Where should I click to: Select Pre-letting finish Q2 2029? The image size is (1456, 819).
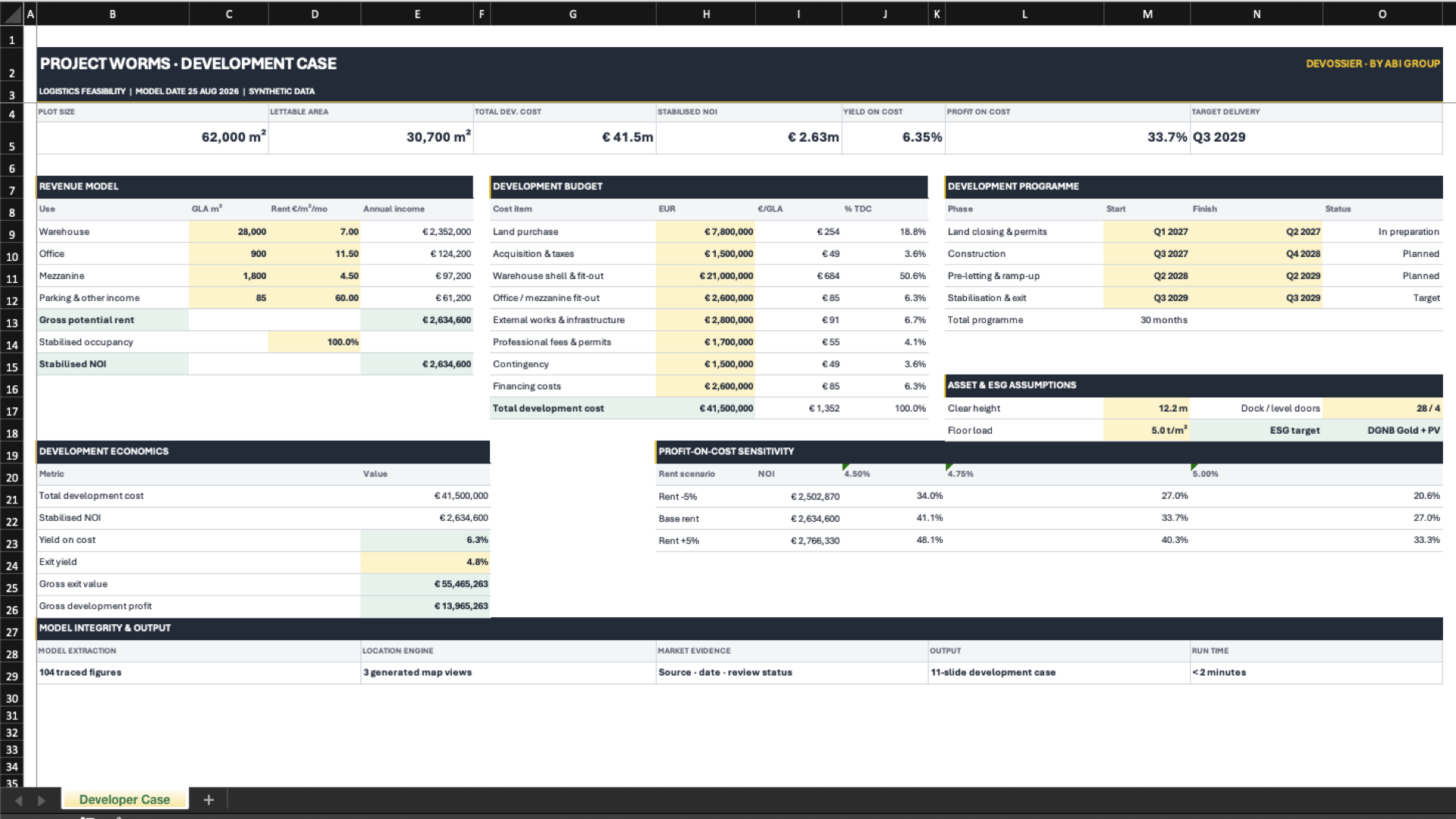[x=1257, y=276]
